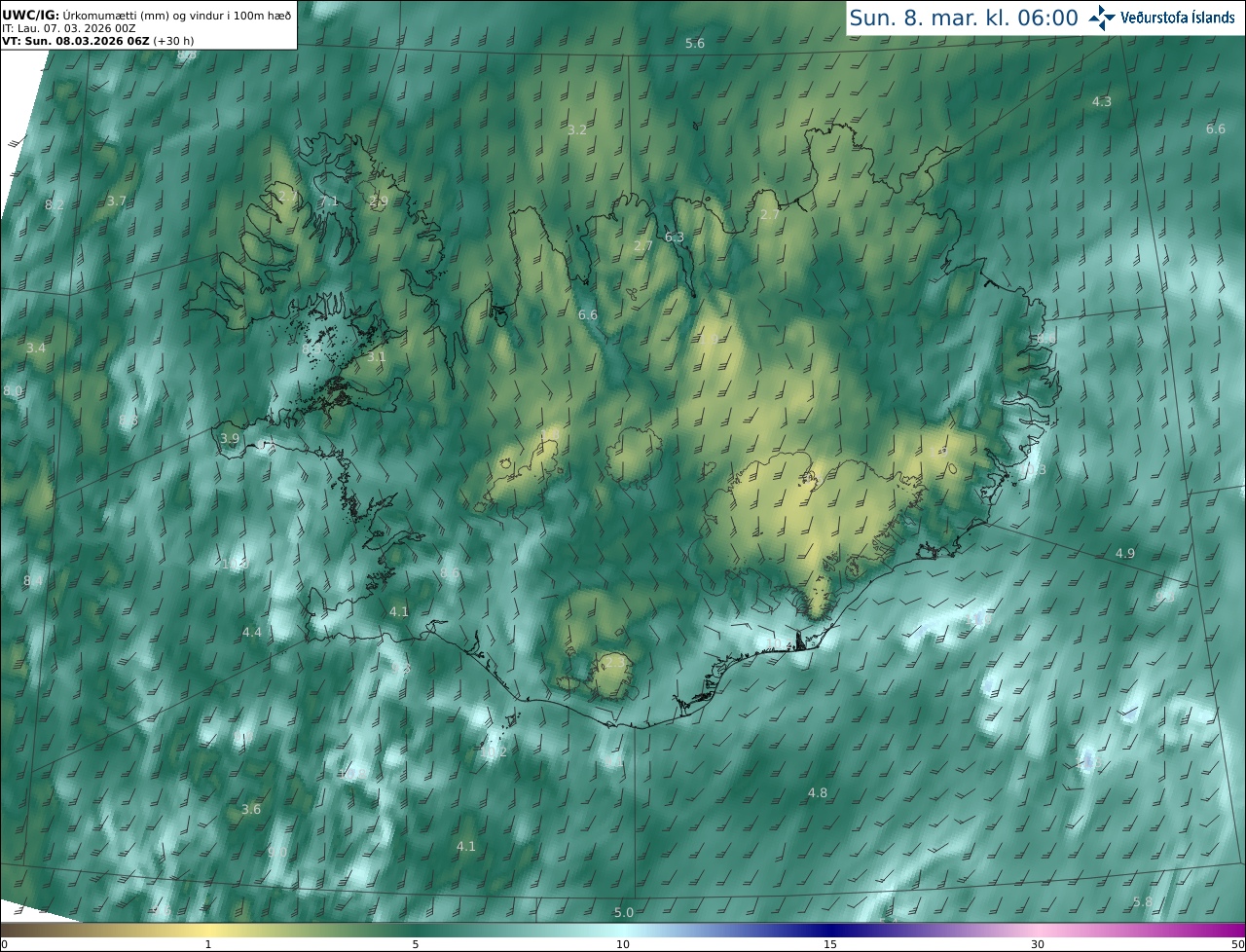
Task: Click the 3.6 map value label
Action: coord(251,809)
